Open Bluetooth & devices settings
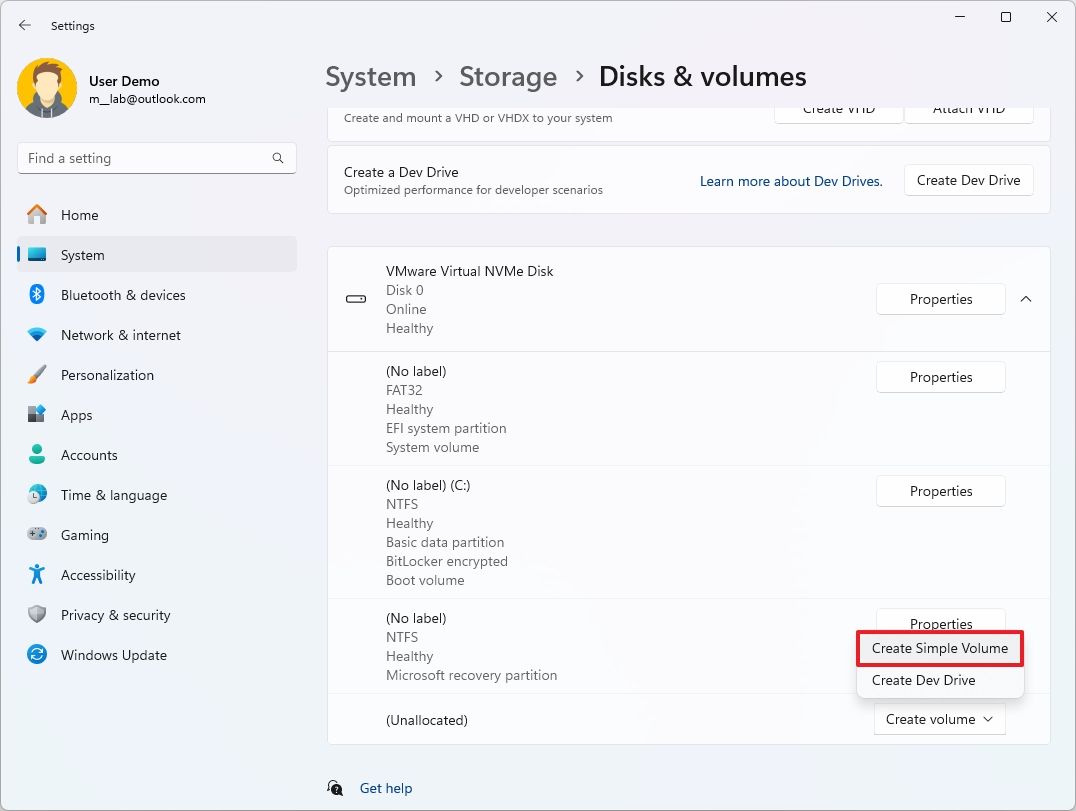The height and width of the screenshot is (811, 1076). click(122, 295)
